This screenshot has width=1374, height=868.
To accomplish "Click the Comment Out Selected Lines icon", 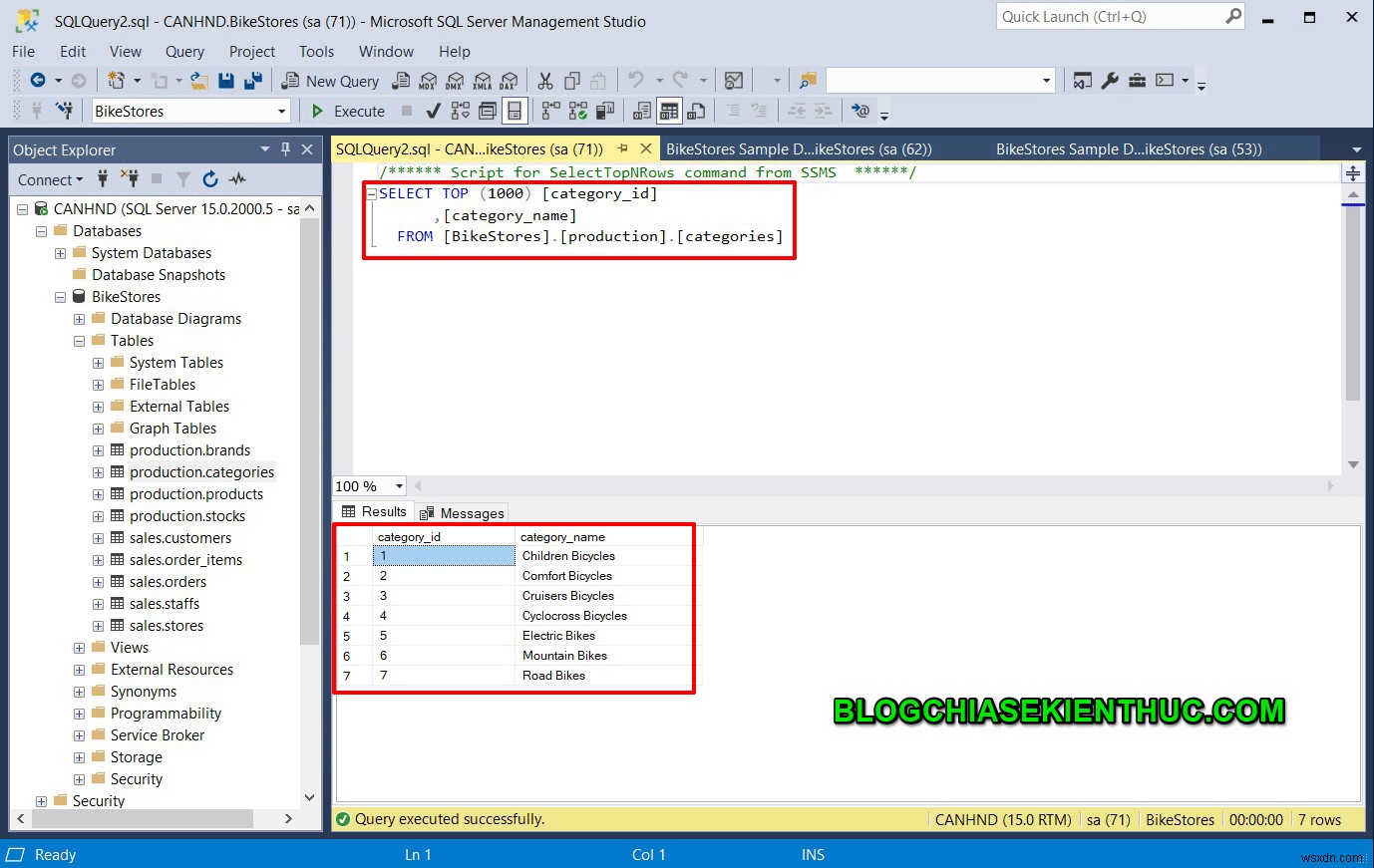I will click(735, 111).
